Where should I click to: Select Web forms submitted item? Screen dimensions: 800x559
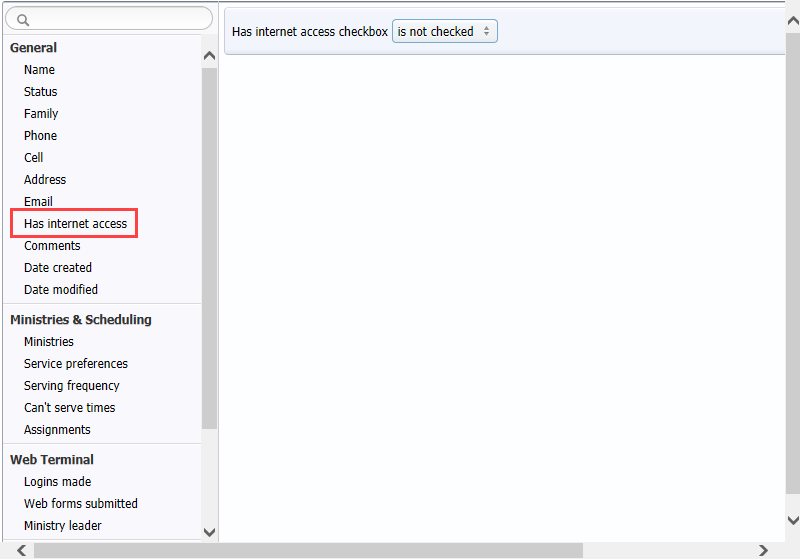81,504
